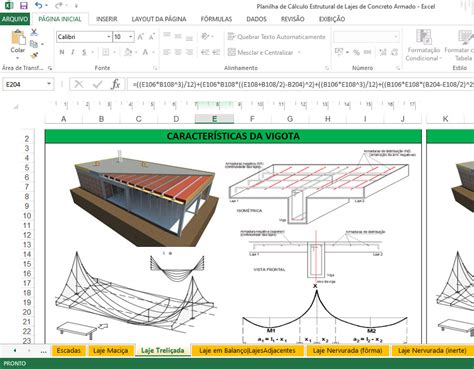Click the text orientation icon
The width and height of the screenshot is (474, 369).
point(205,36)
